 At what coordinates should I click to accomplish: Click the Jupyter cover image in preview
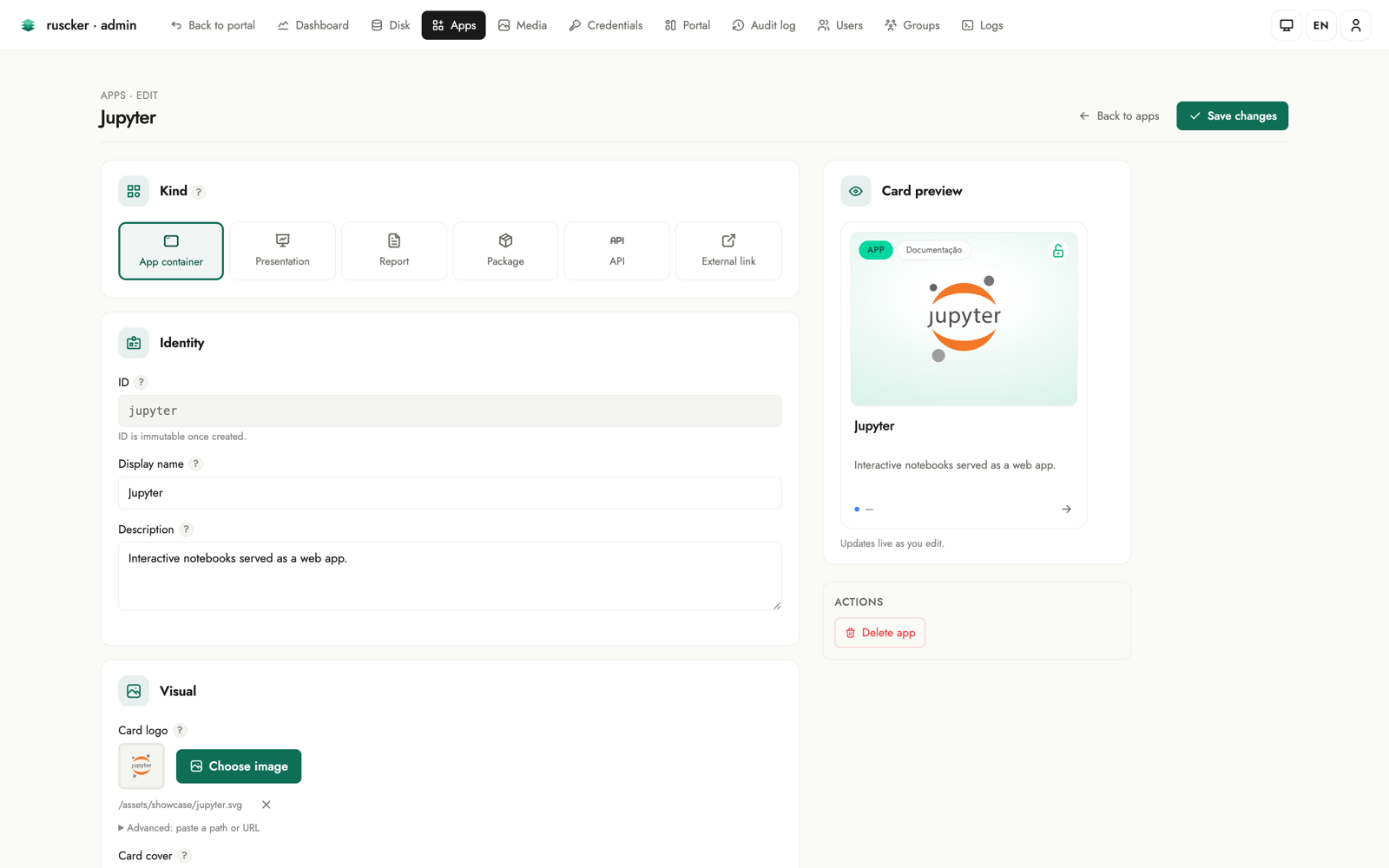click(x=964, y=319)
